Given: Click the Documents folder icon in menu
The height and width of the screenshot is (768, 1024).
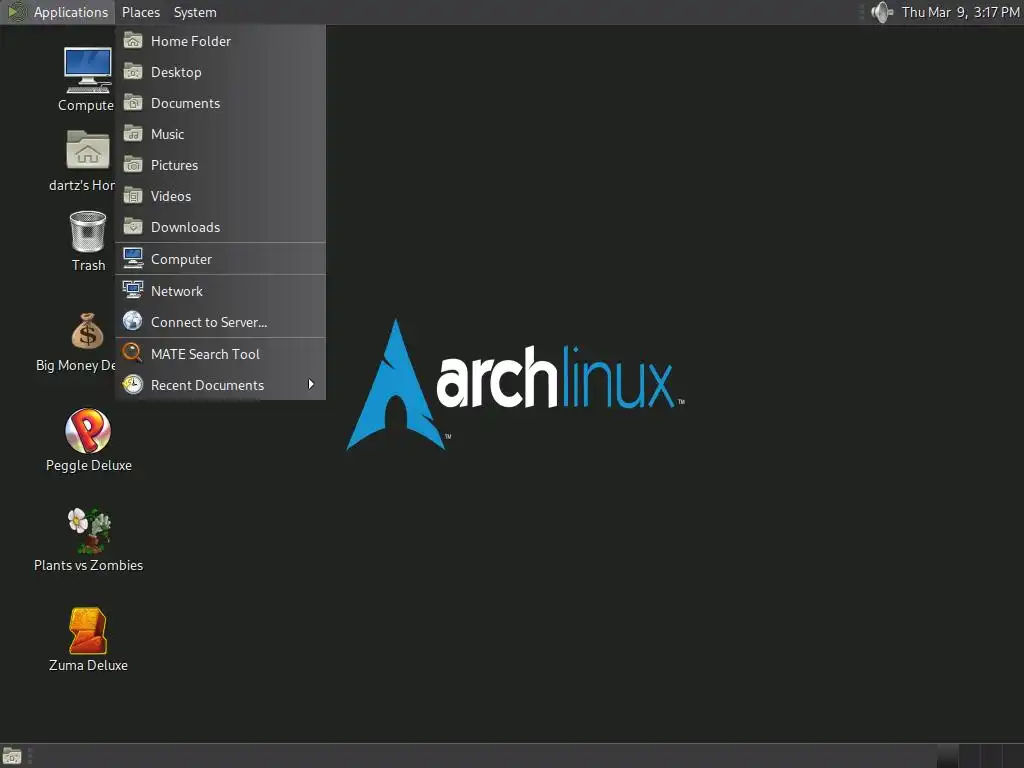Looking at the screenshot, I should click(133, 103).
